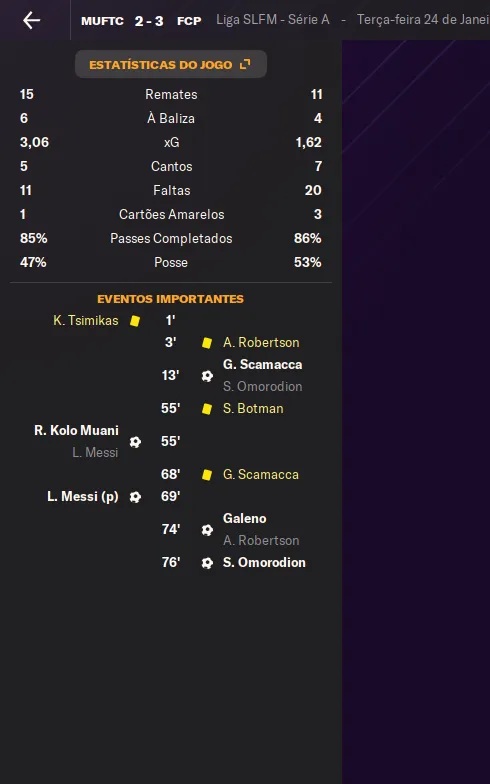
Task: Select goal scorer Galeno
Action: (x=244, y=518)
